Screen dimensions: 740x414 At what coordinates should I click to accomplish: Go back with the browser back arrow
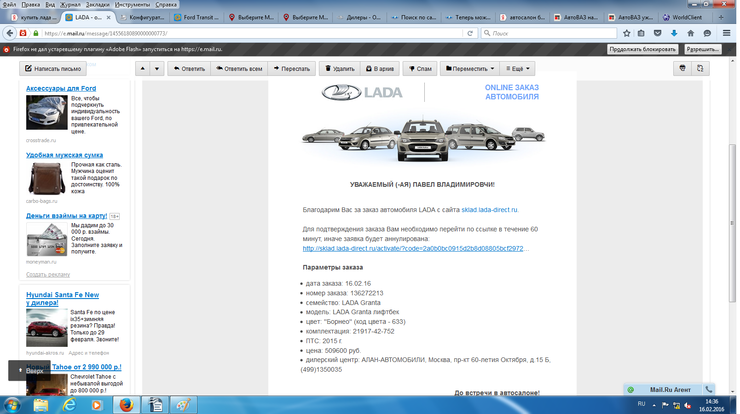pos(10,34)
